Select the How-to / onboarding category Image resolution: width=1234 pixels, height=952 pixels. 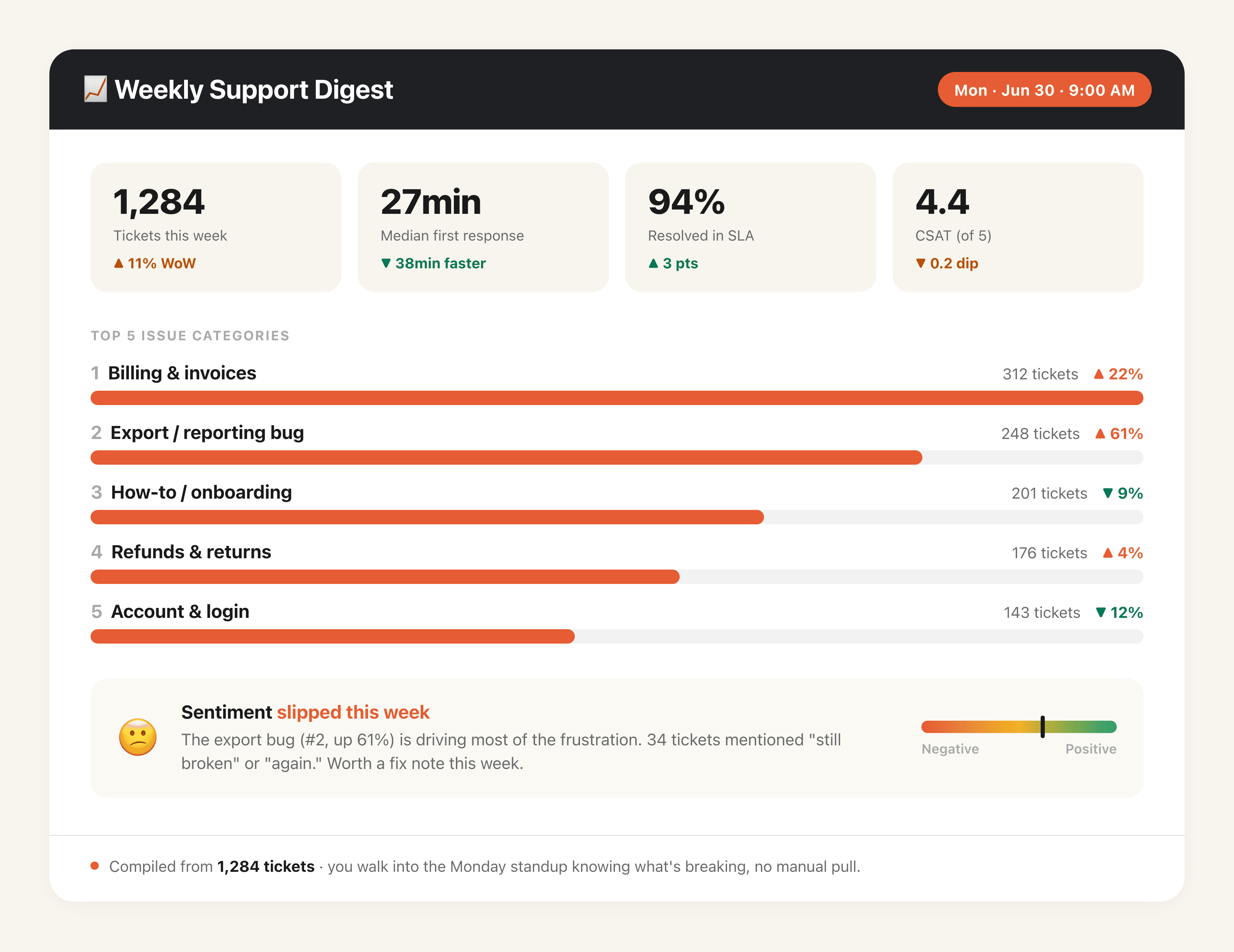tap(201, 492)
